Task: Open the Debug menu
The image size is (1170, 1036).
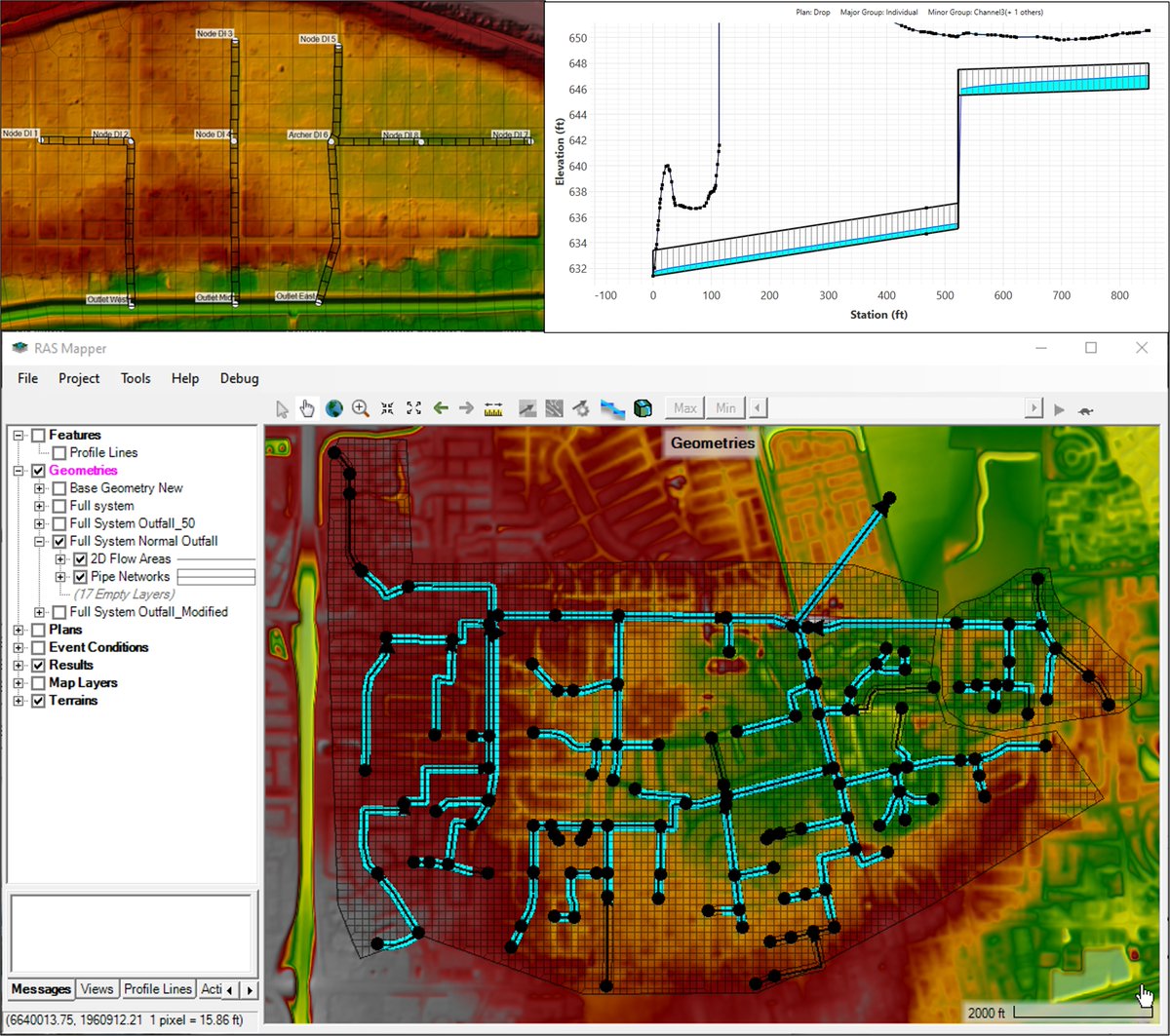Action: pos(240,378)
